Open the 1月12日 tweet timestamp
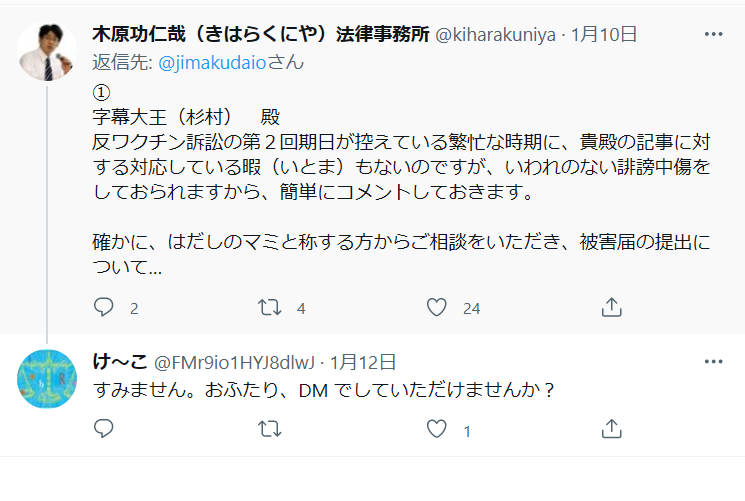 point(363,362)
